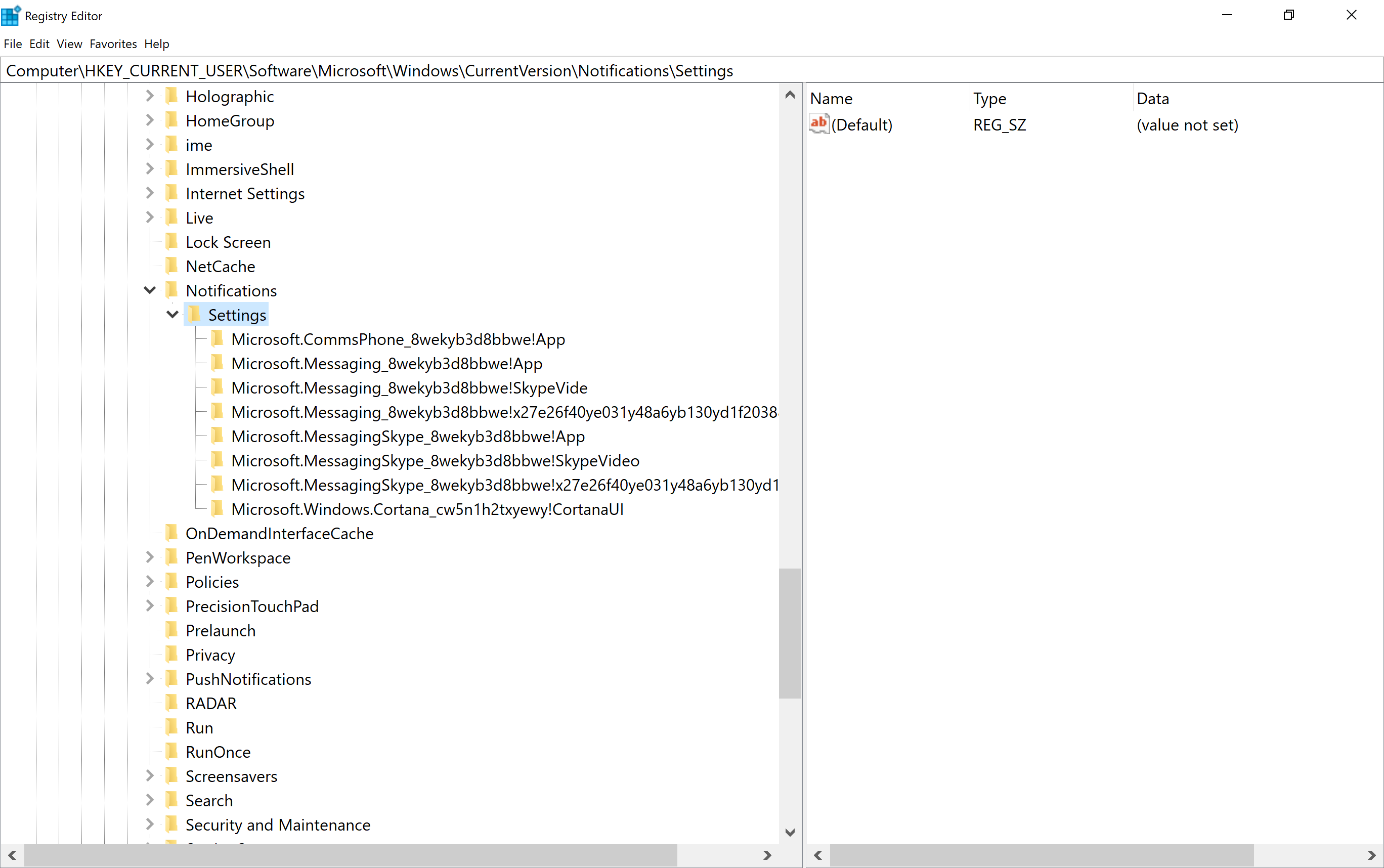This screenshot has width=1384, height=868.
Task: Click the selected Settings folder icon
Action: [195, 315]
